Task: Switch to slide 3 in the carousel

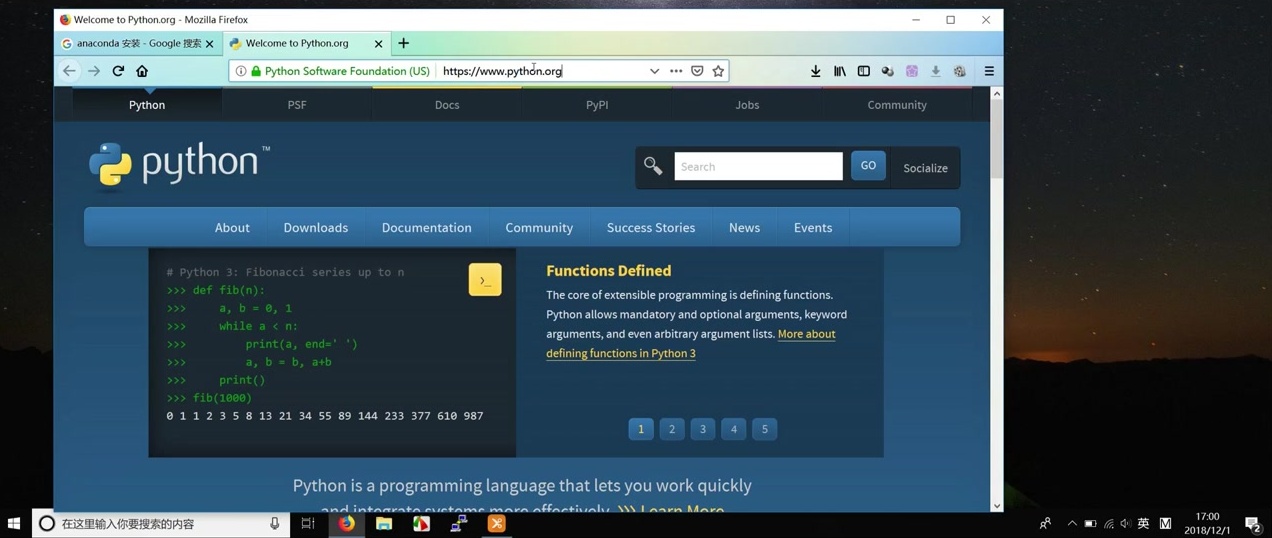Action: (703, 429)
